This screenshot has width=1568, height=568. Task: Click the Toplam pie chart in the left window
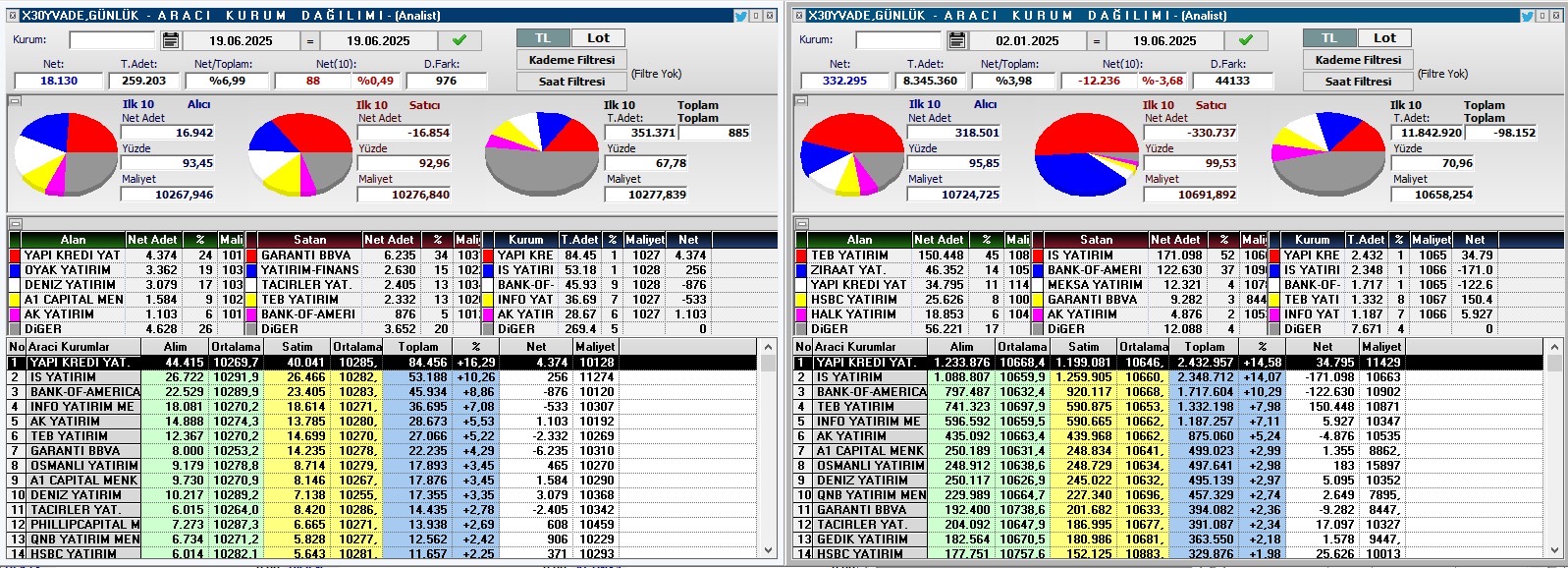pos(544,155)
